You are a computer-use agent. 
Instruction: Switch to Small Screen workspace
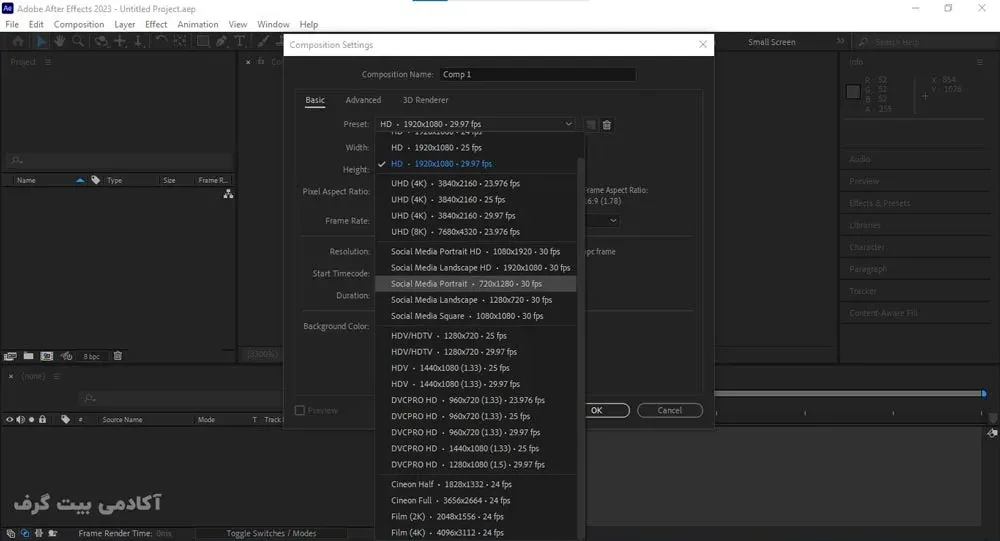pos(772,42)
